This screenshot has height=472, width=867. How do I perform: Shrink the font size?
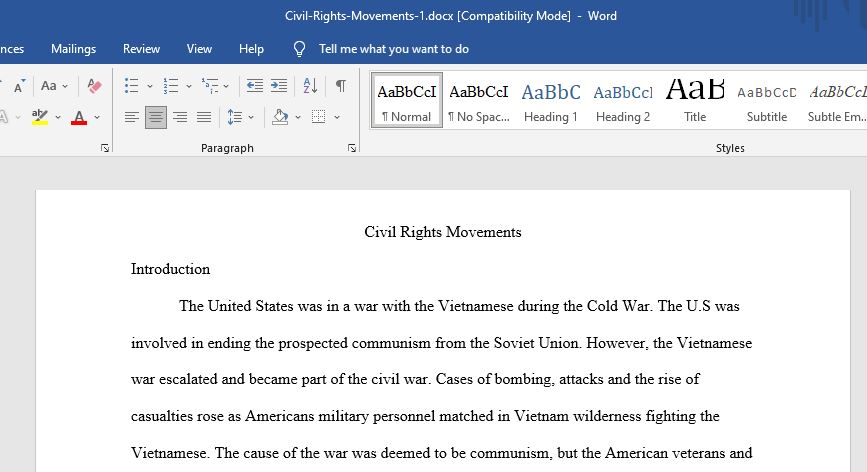19,87
